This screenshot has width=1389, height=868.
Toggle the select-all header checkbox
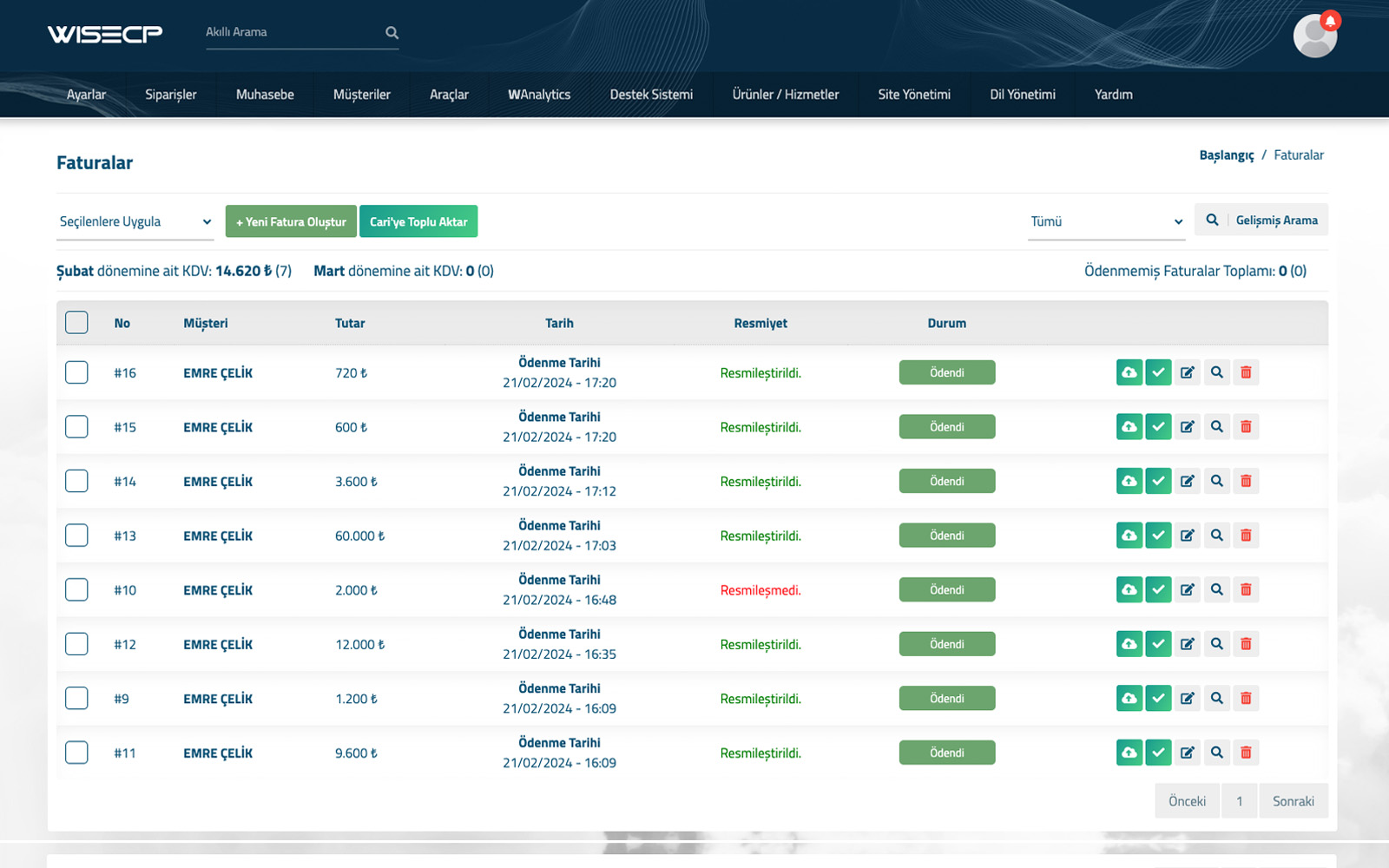[x=76, y=322]
